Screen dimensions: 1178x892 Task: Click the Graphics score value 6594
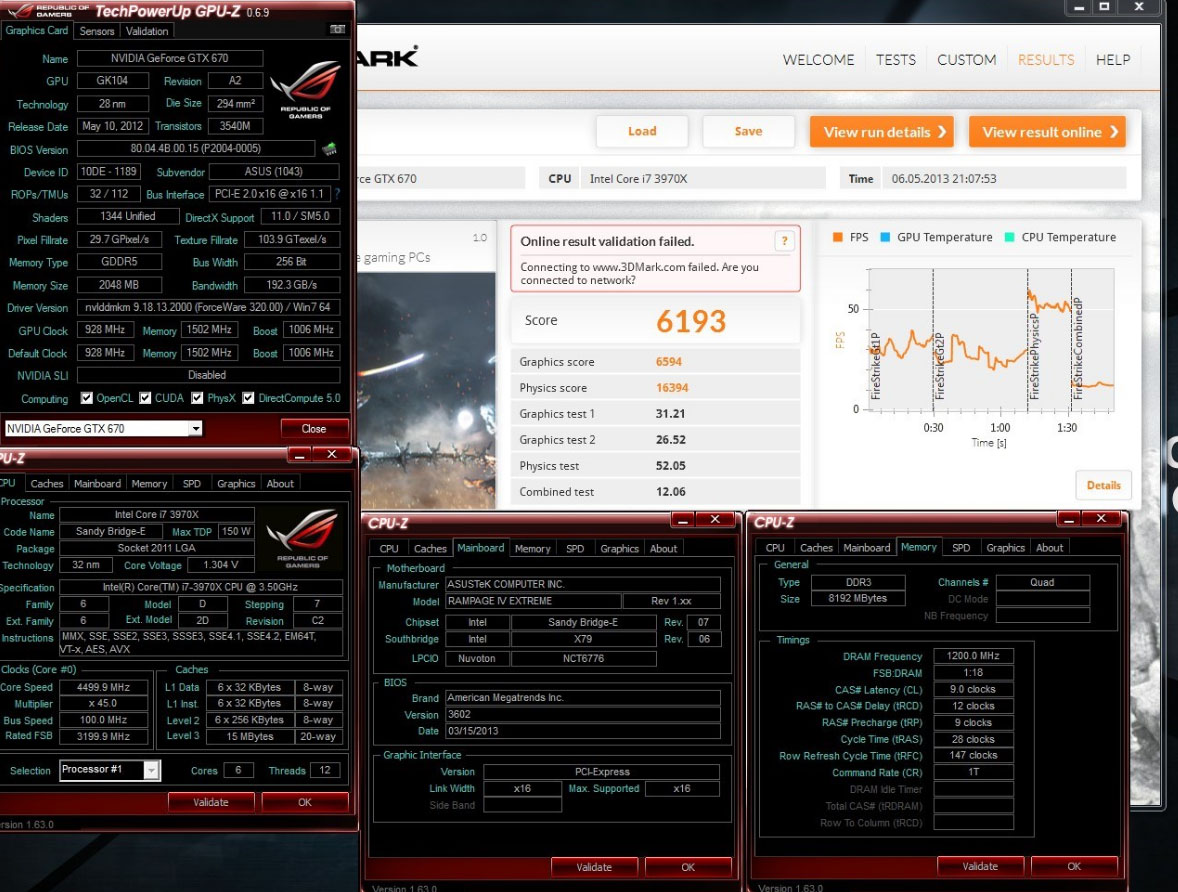pyautogui.click(x=669, y=361)
